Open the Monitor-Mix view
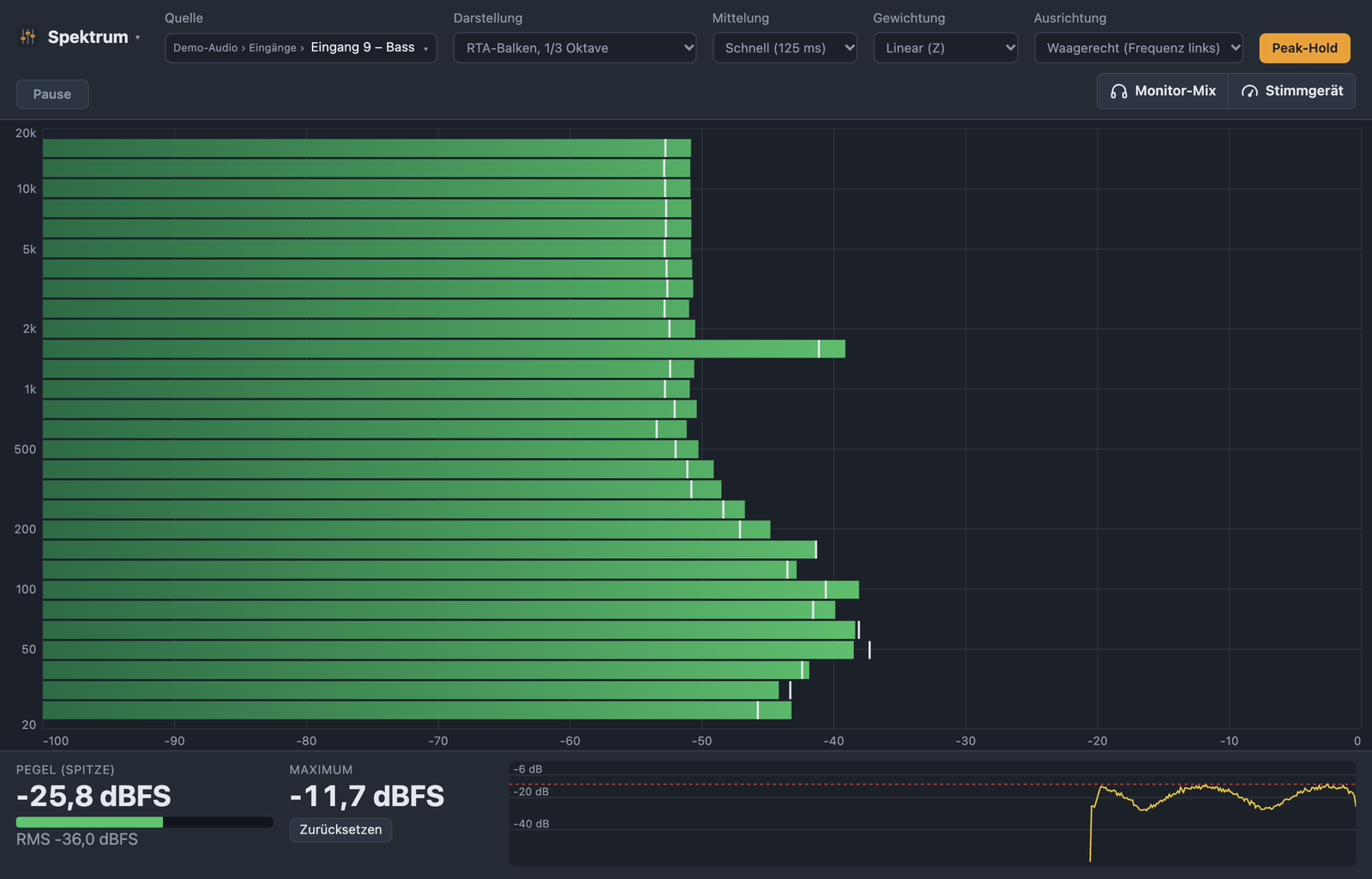Image resolution: width=1372 pixels, height=879 pixels. [x=1163, y=91]
